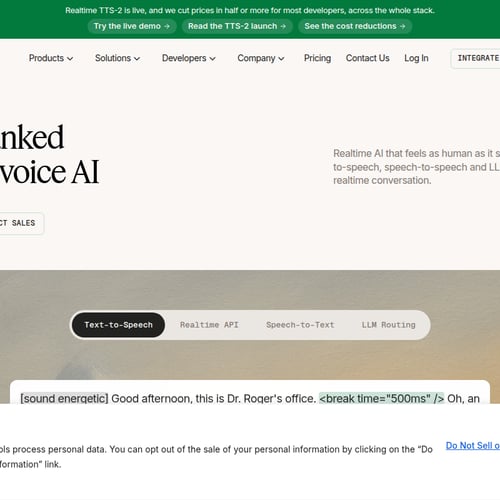Click arrow icon in 'See the cost reductions'
The image size is (500, 500).
click(x=403, y=26)
